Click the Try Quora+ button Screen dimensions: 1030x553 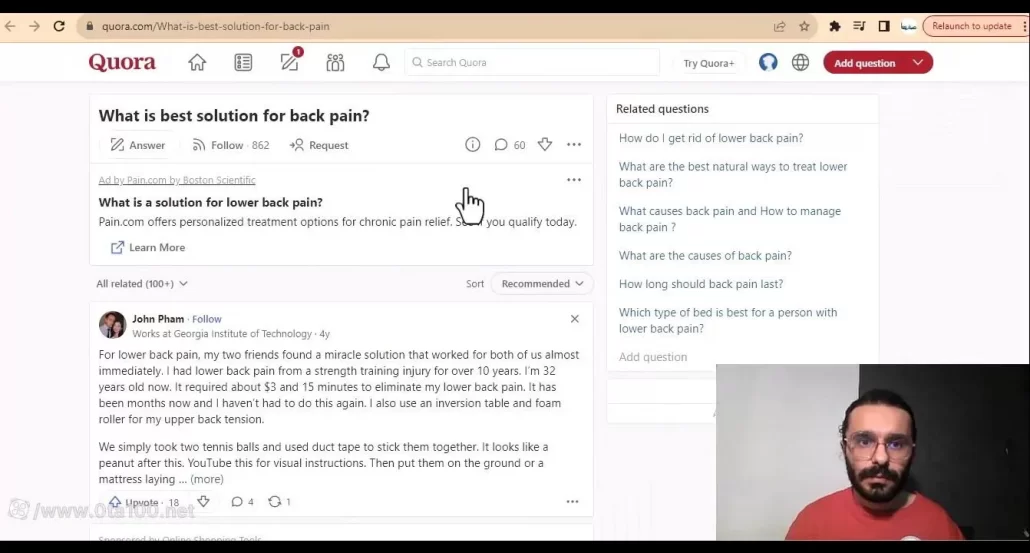pos(708,63)
